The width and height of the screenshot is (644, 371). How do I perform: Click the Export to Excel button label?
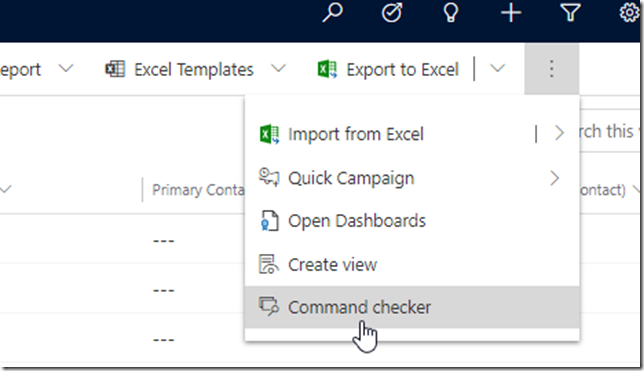tap(402, 69)
